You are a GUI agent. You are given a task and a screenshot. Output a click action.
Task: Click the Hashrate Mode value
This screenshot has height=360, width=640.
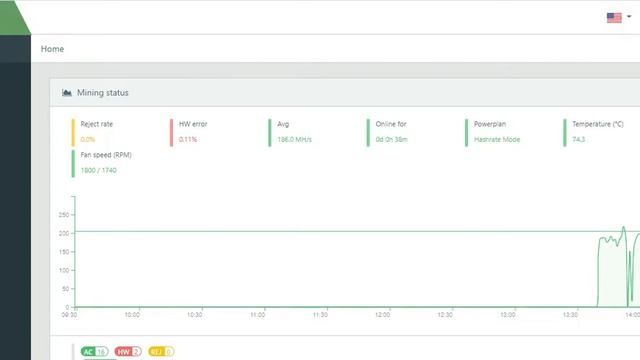point(497,140)
